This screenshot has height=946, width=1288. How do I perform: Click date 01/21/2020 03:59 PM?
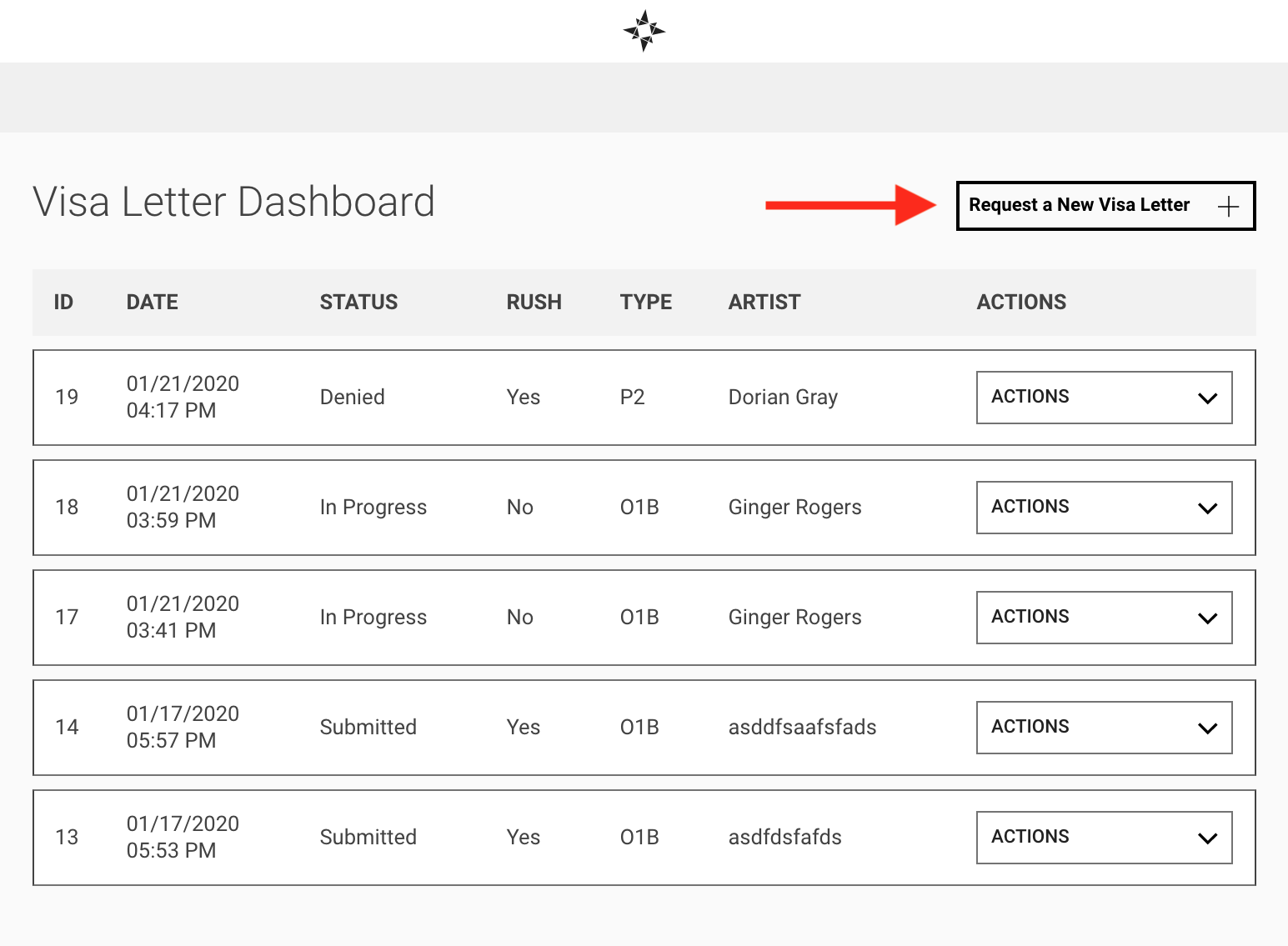pos(183,507)
